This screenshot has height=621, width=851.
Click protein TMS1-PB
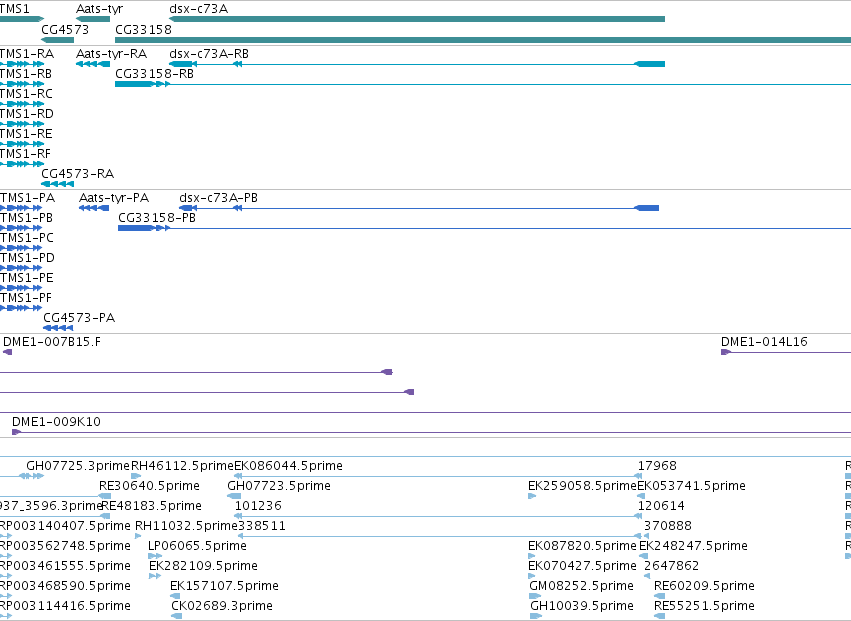point(27,218)
